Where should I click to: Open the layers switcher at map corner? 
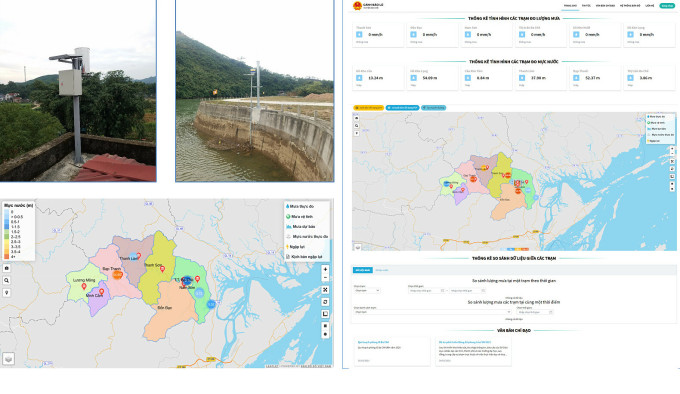click(8, 358)
